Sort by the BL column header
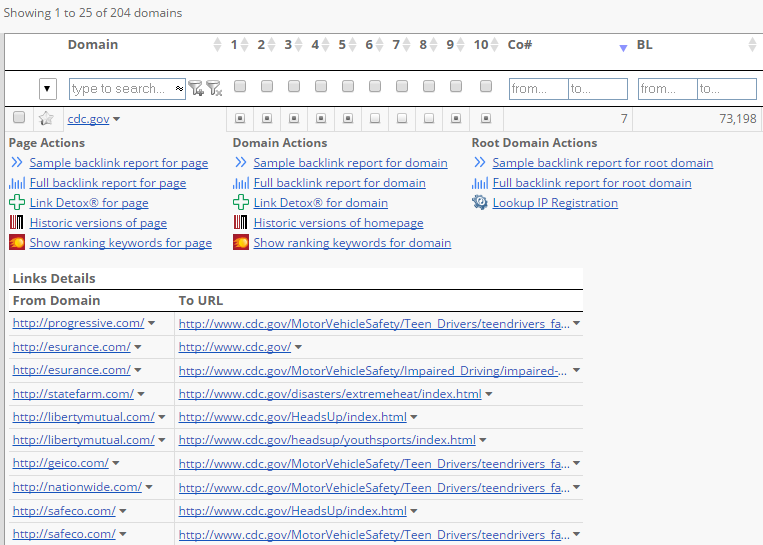 644,45
